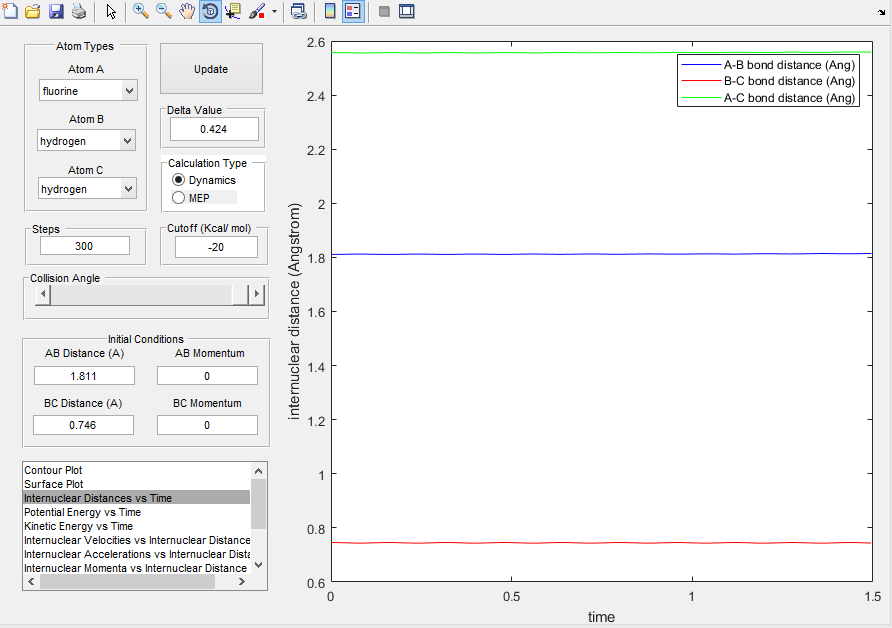892x628 pixels.
Task: Click the Delta Value input field
Action: click(x=214, y=129)
